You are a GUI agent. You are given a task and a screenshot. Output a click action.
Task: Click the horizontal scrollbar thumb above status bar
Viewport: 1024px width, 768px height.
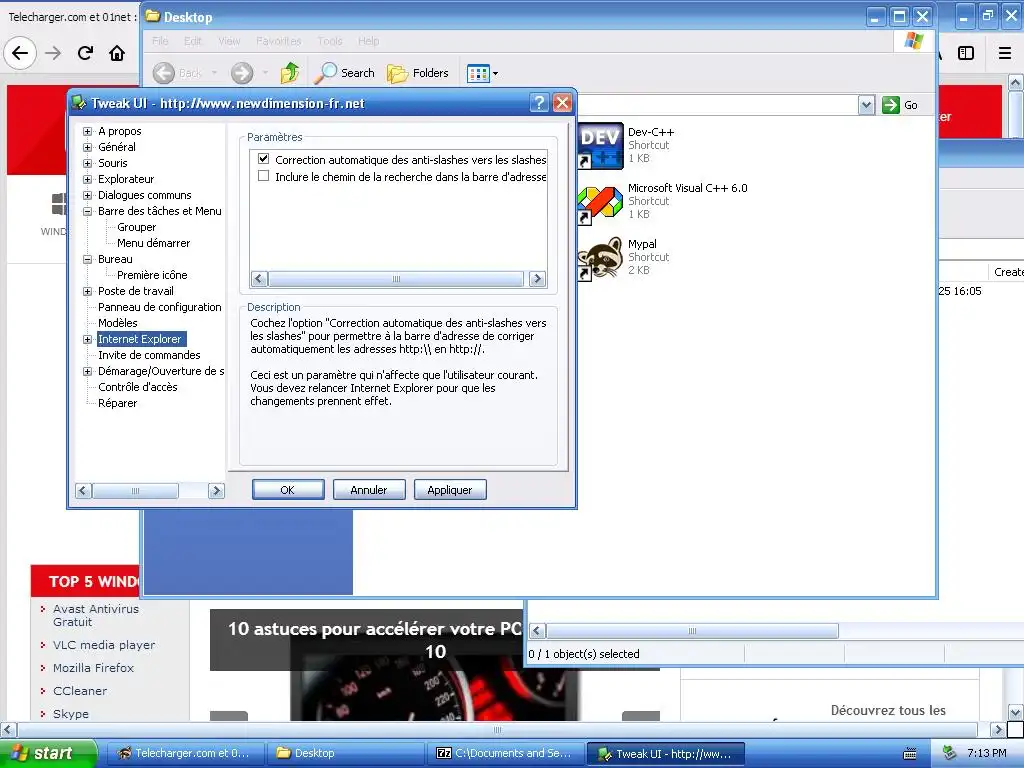pyautogui.click(x=692, y=631)
